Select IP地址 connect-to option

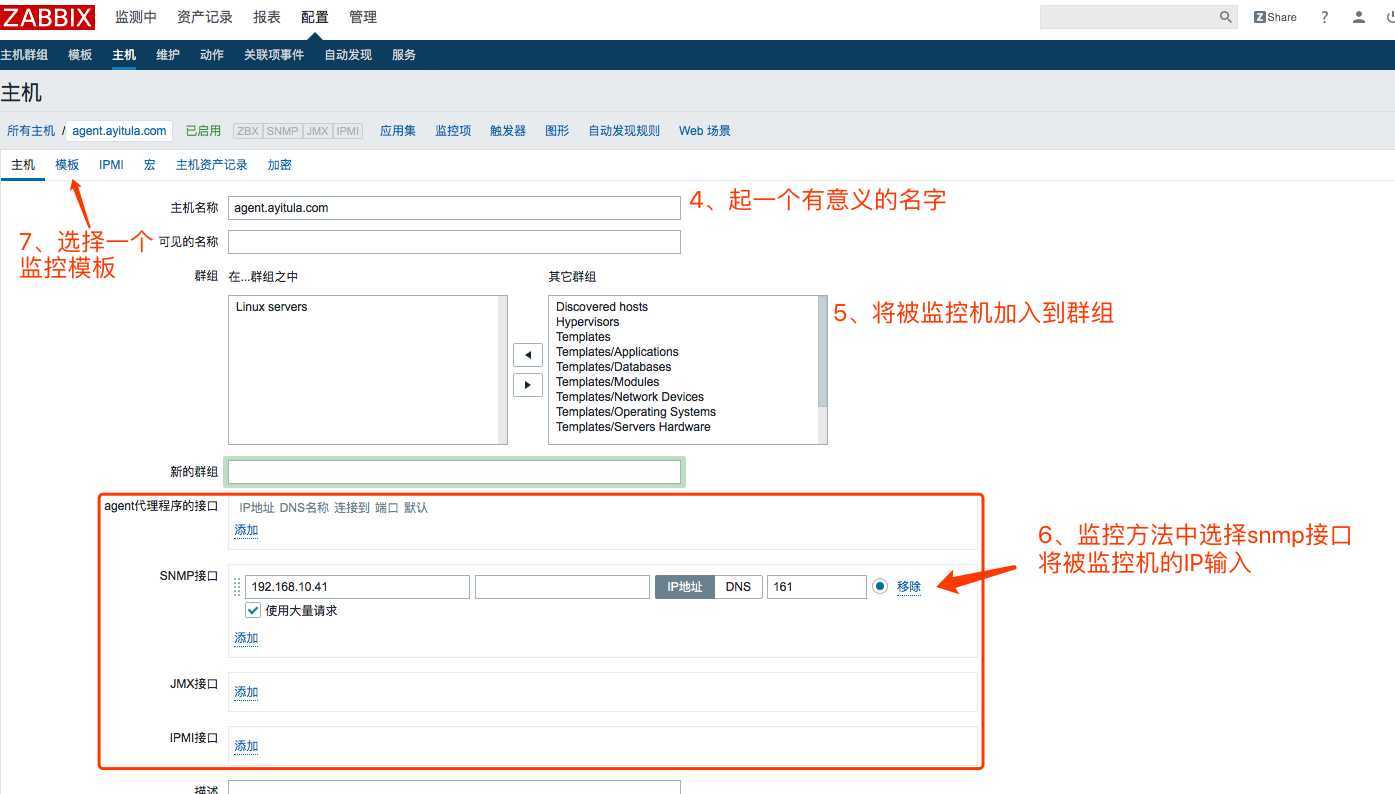(685, 587)
